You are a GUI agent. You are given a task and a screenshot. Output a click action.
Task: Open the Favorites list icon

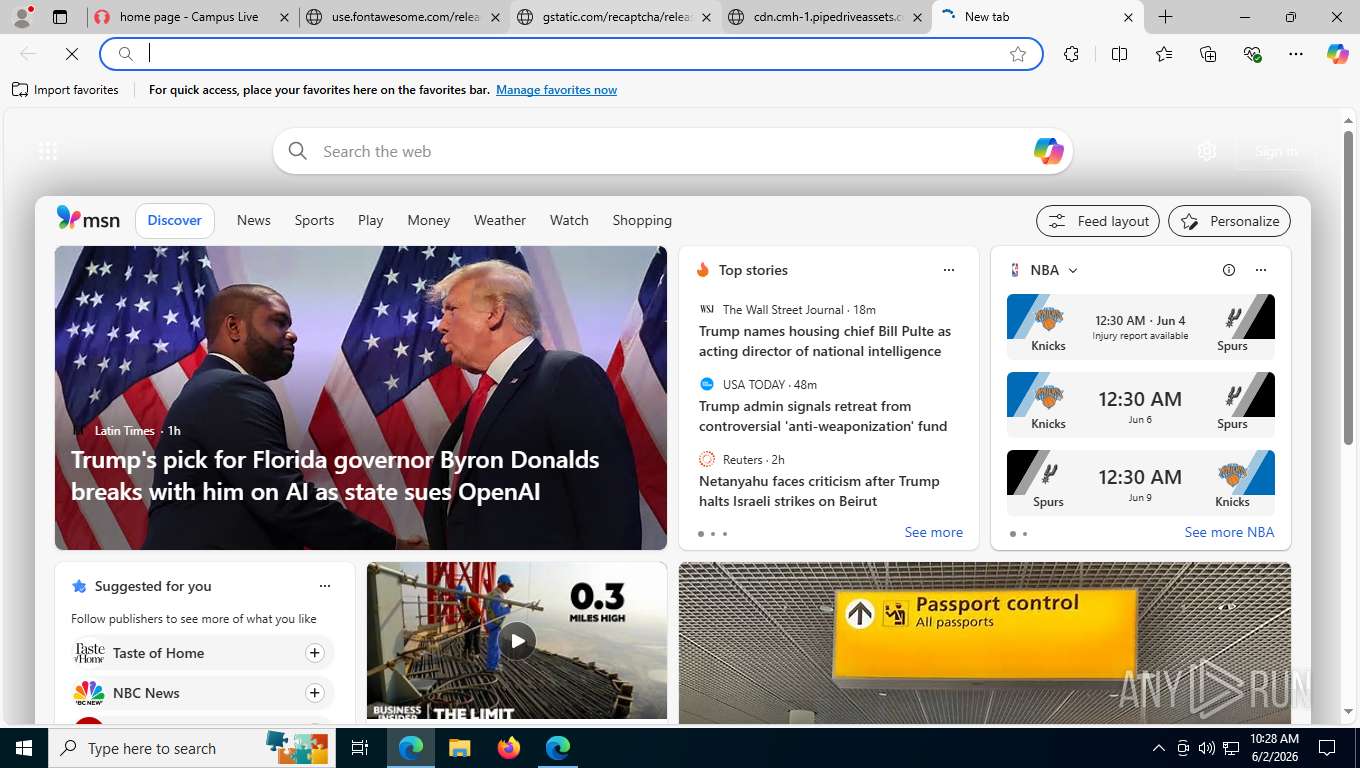(1164, 54)
